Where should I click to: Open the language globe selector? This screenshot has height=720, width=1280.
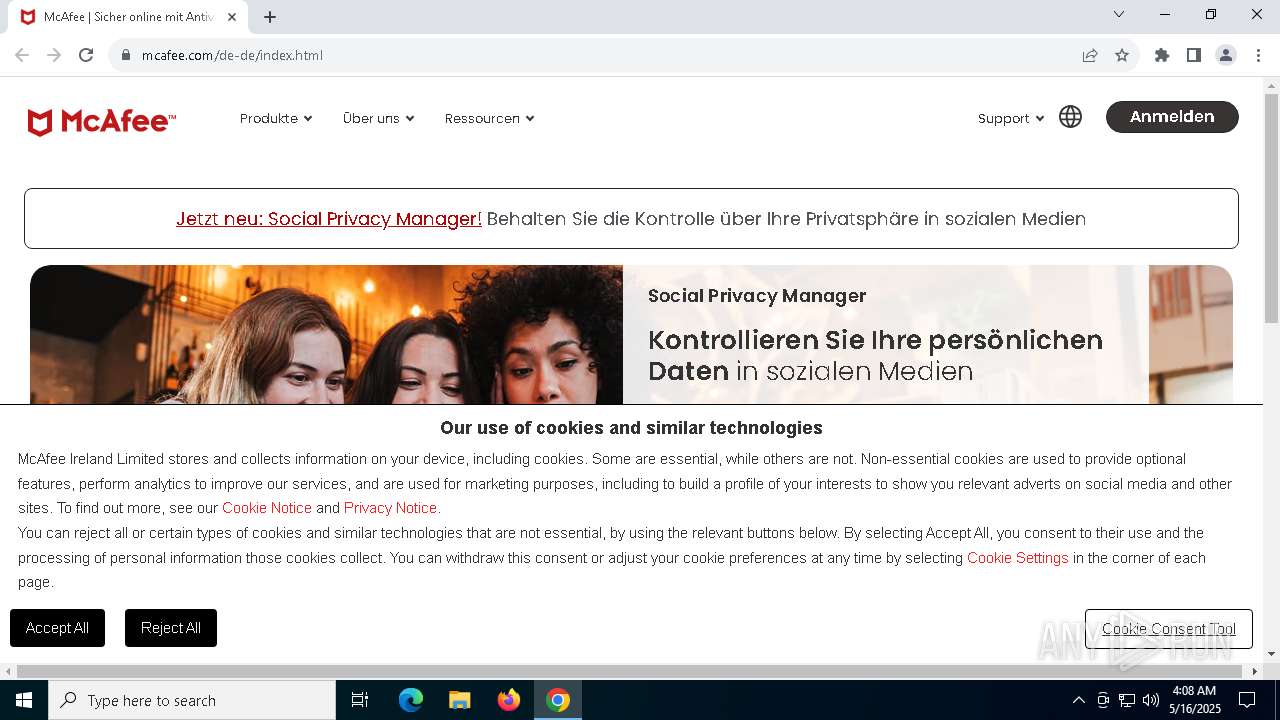[x=1070, y=117]
